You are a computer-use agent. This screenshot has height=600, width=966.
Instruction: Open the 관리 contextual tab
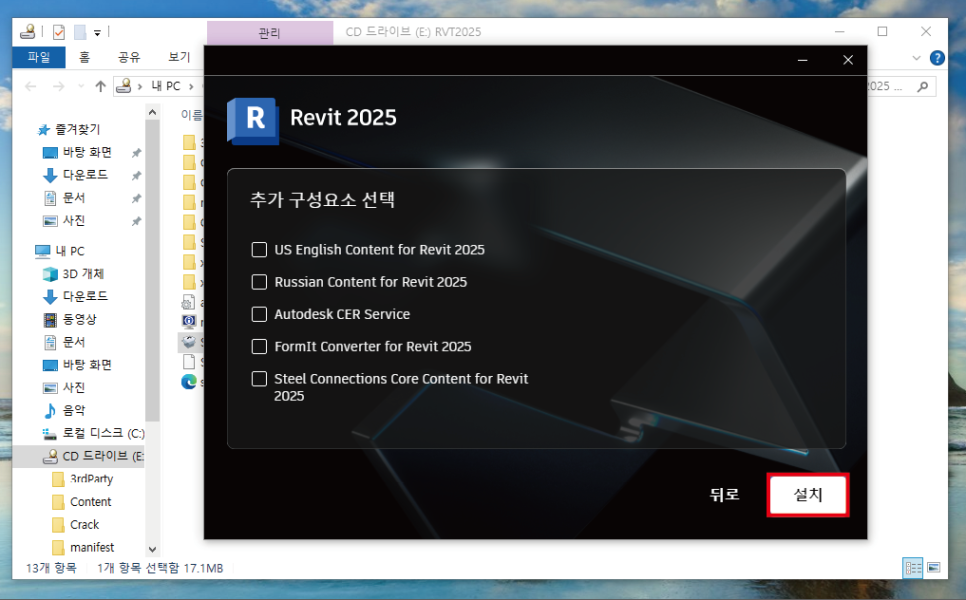pyautogui.click(x=270, y=33)
